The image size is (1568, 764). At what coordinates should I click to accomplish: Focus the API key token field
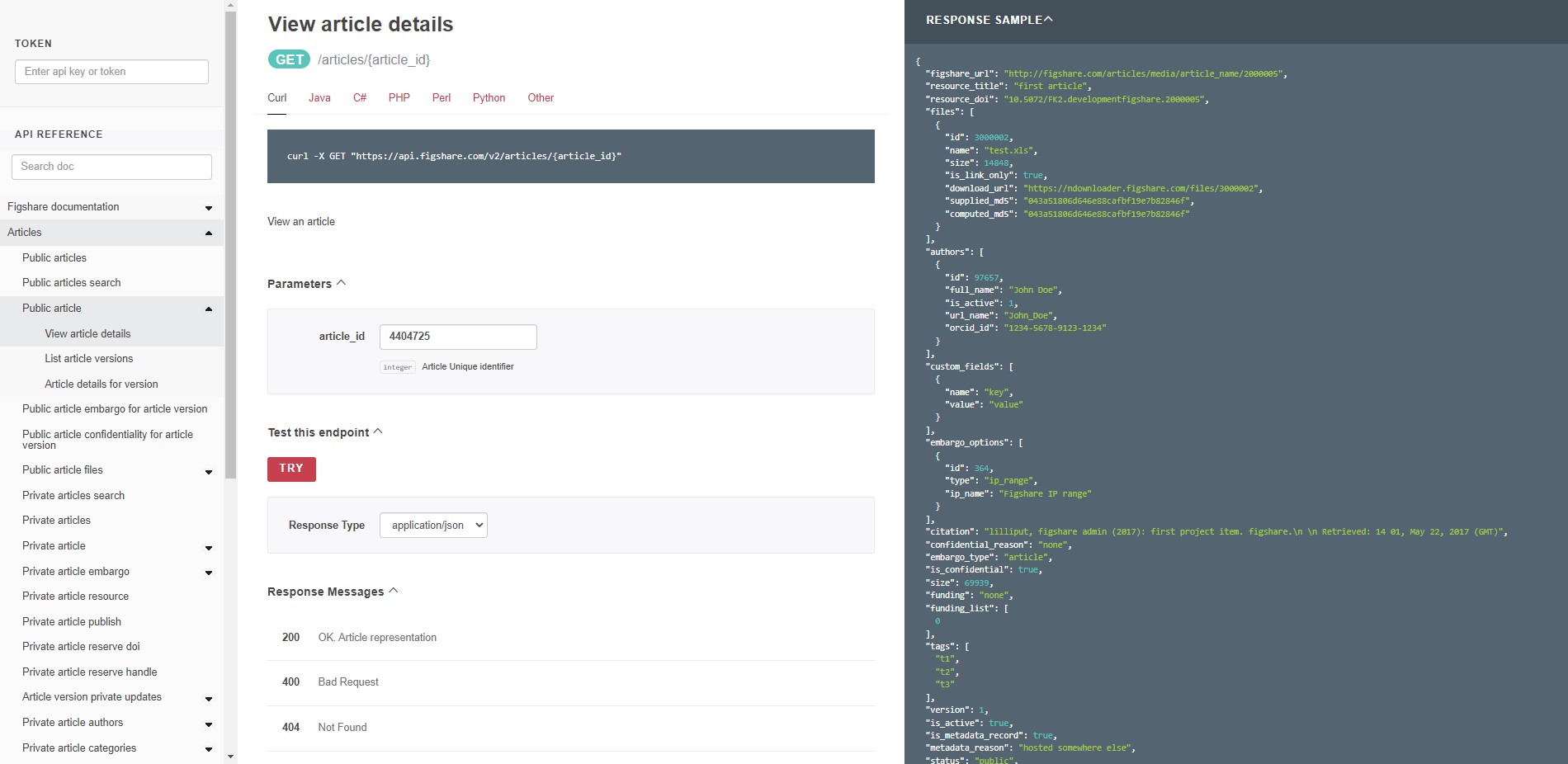click(x=111, y=72)
